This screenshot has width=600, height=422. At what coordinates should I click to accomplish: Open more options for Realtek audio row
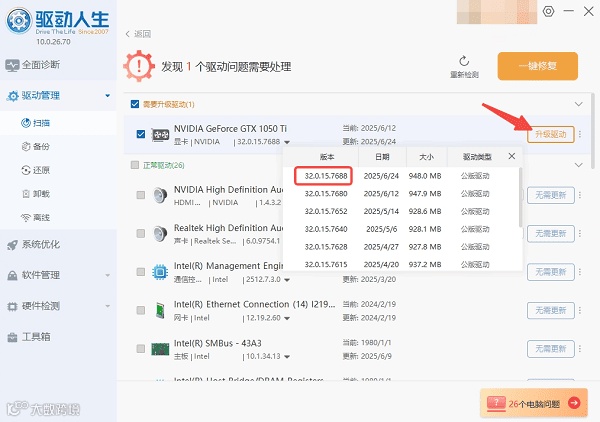(x=580, y=233)
